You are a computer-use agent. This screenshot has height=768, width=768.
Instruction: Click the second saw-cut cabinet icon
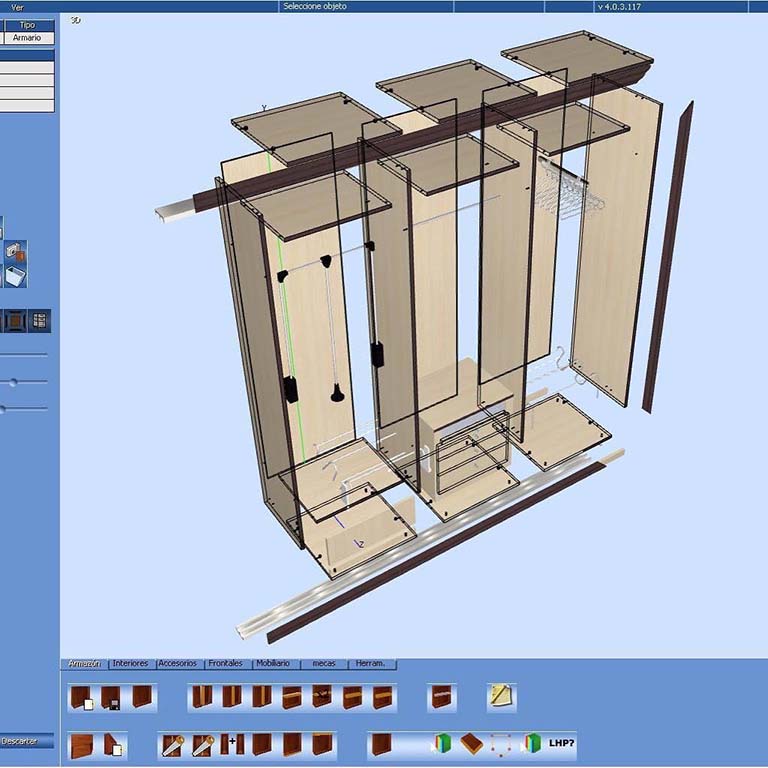point(202,745)
